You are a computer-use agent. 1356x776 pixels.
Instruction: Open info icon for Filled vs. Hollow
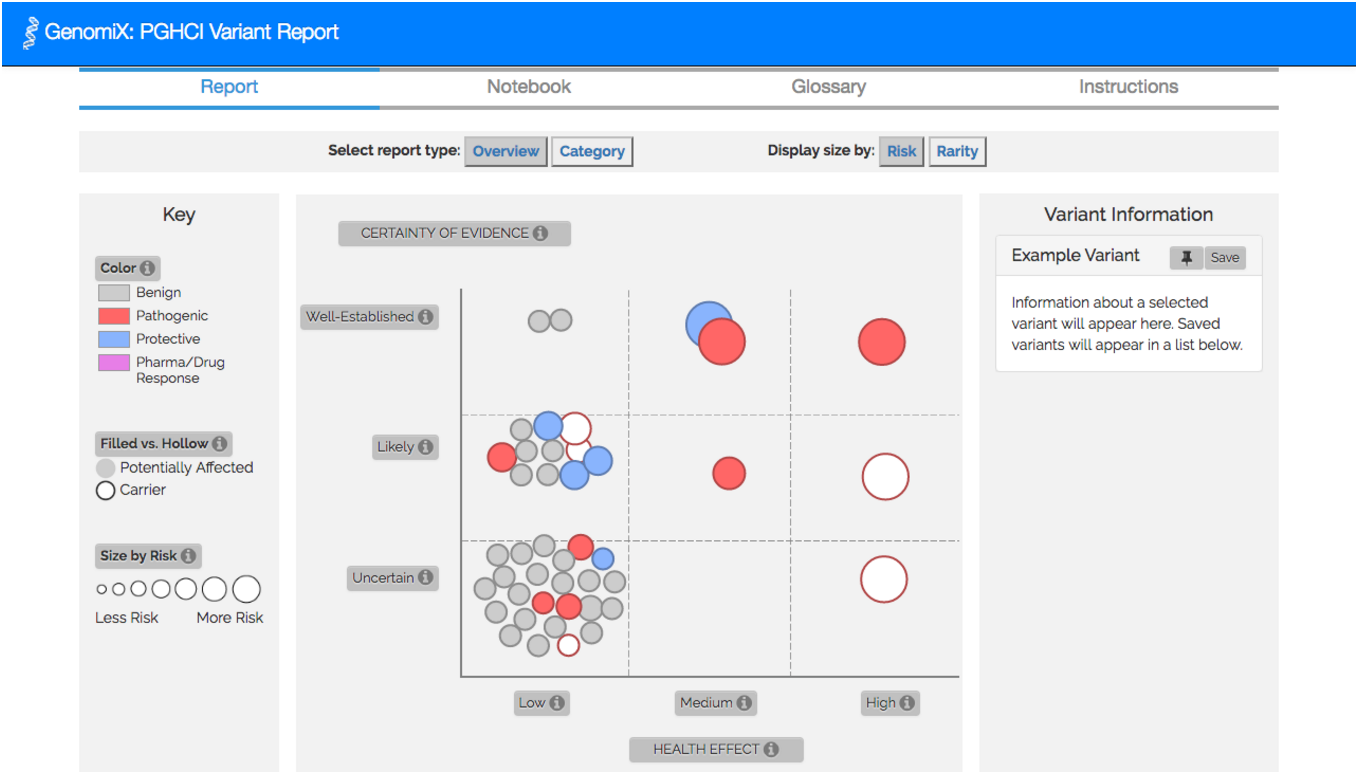[219, 444]
